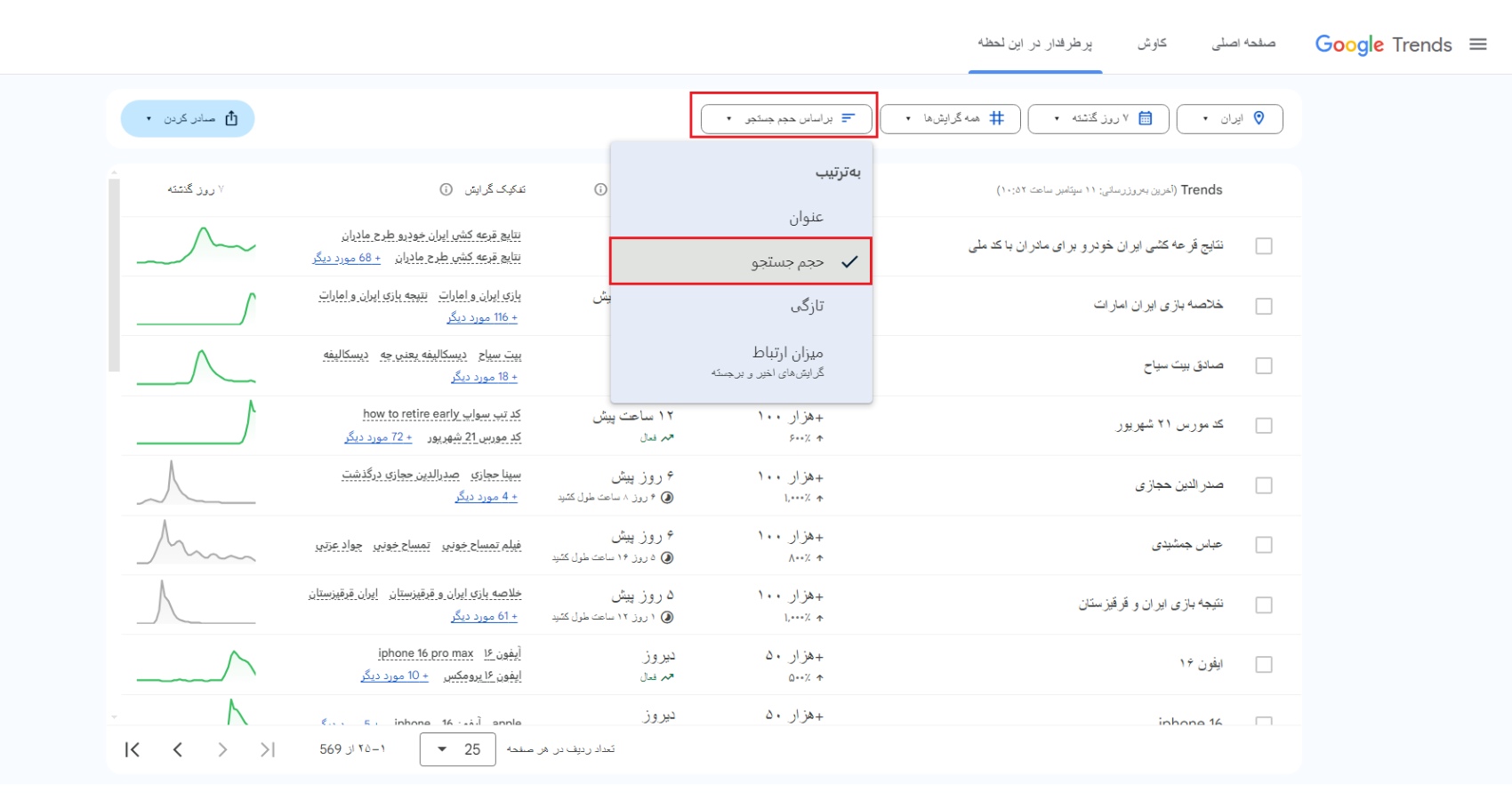Check the کد مورس ۲۱ شهریور row
The width and height of the screenshot is (1512, 800).
tap(1263, 426)
